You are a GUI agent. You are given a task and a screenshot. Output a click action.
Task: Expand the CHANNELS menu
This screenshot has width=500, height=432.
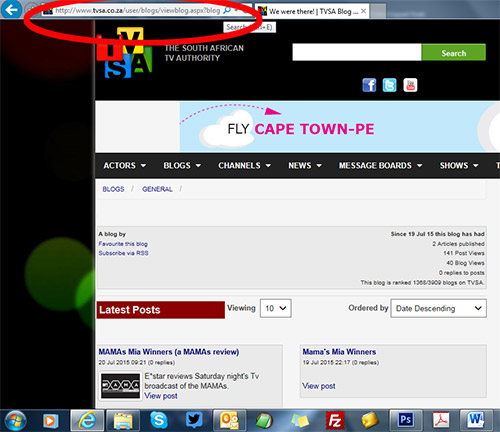point(244,165)
